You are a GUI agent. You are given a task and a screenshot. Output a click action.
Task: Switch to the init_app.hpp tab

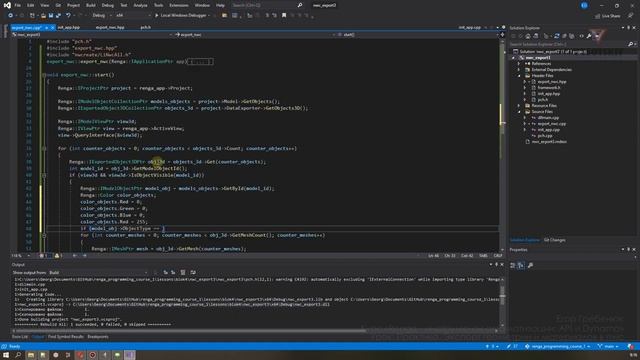click(x=69, y=27)
